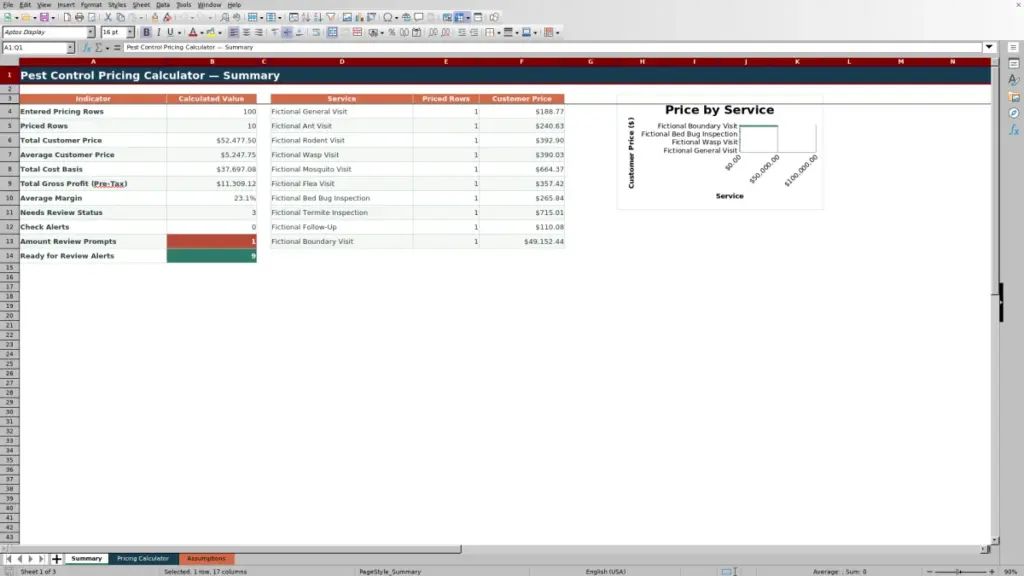Open Background Color dropdown arrow
The image size is (1024, 576).
pos(219,32)
